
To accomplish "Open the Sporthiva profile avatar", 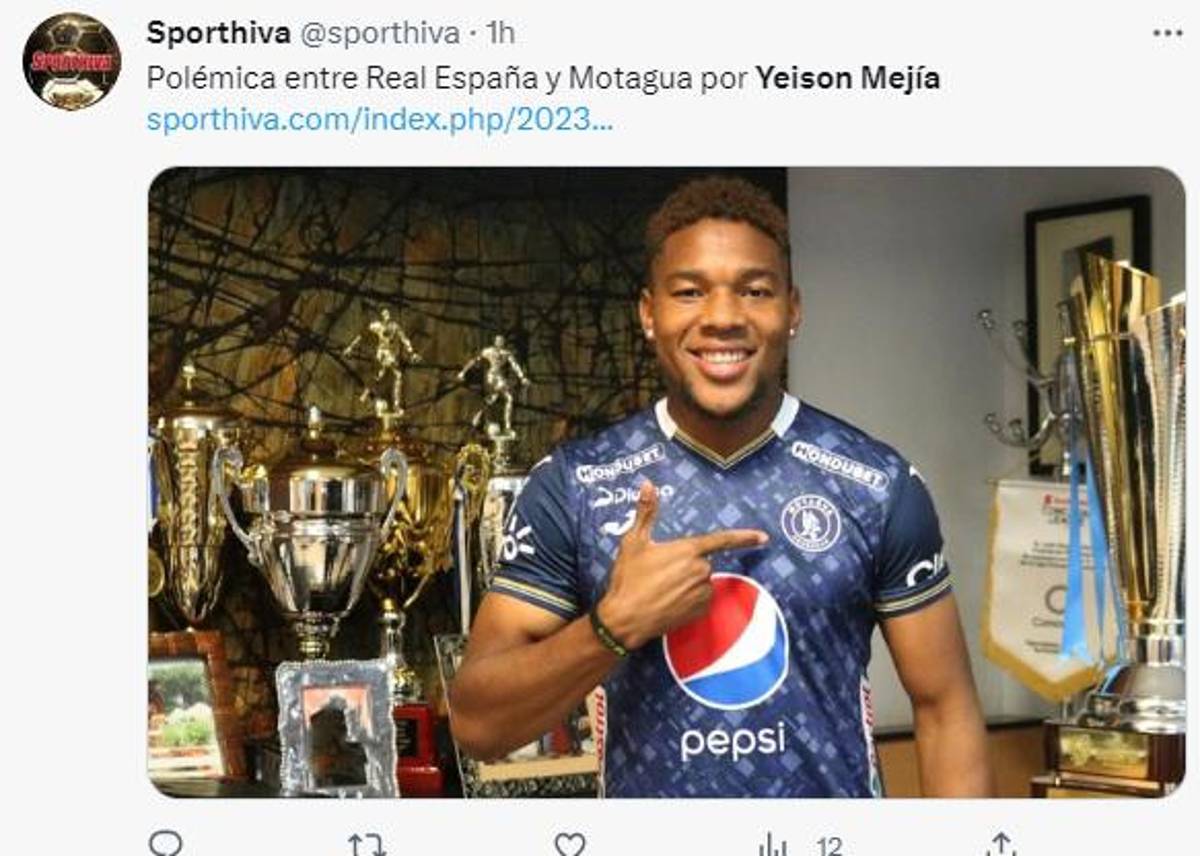I will coord(71,61).
